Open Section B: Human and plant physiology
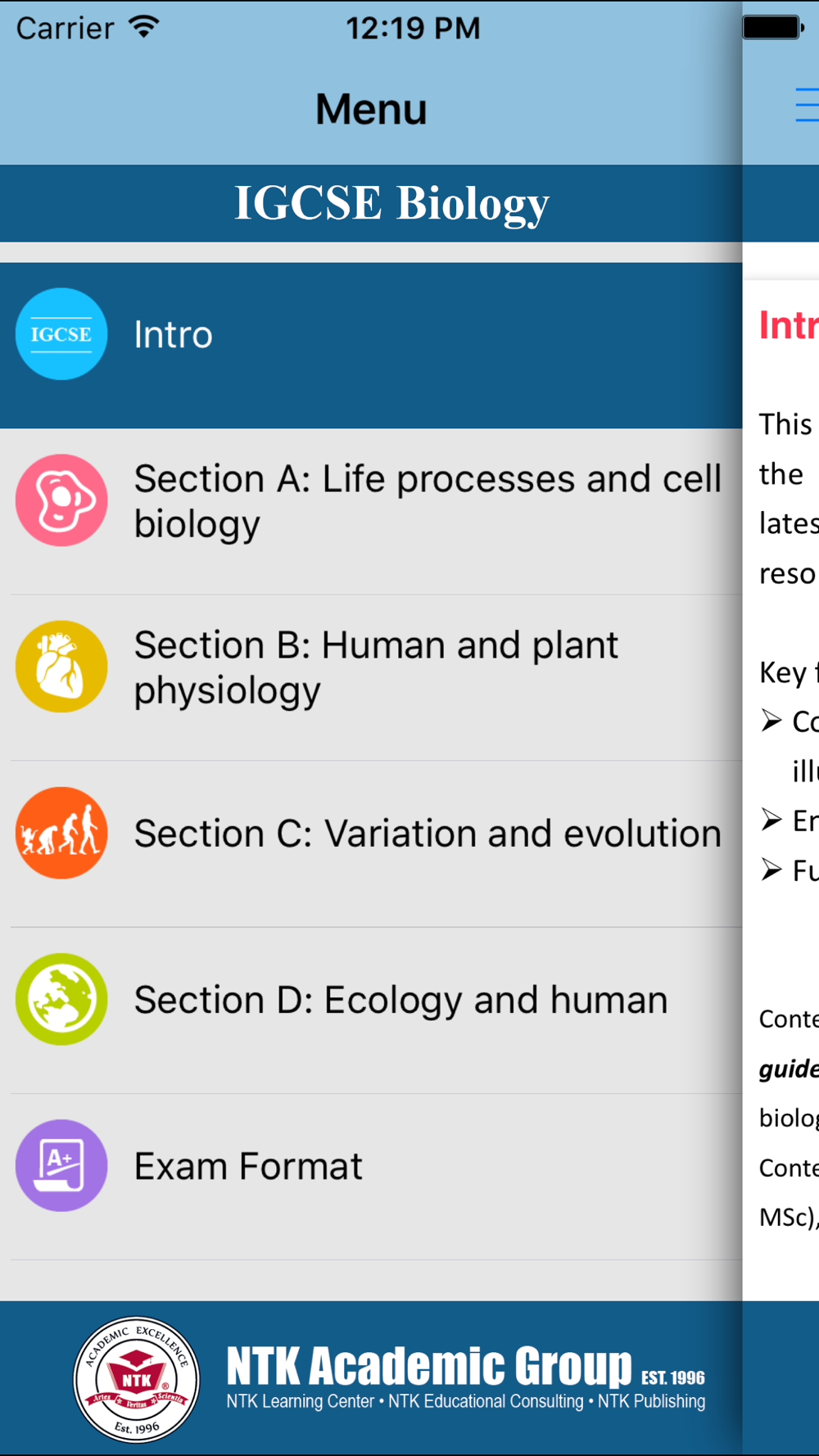The height and width of the screenshot is (1456, 819). tap(376, 667)
